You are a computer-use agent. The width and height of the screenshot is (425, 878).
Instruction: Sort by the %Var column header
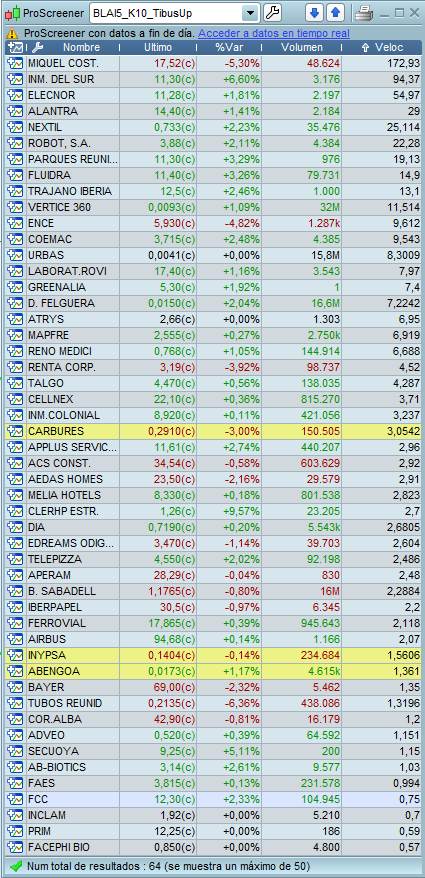(x=229, y=48)
